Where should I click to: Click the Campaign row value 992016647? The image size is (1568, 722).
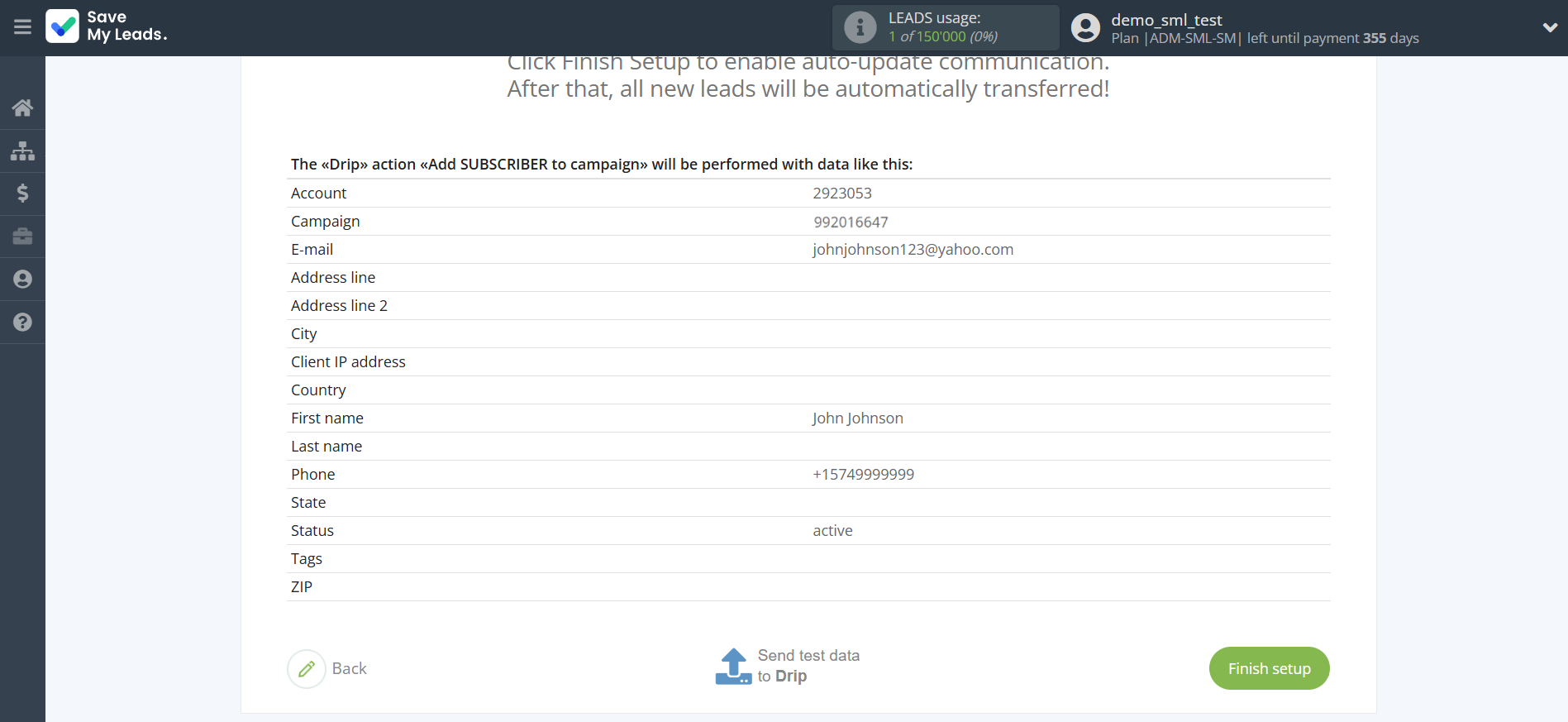(x=851, y=222)
